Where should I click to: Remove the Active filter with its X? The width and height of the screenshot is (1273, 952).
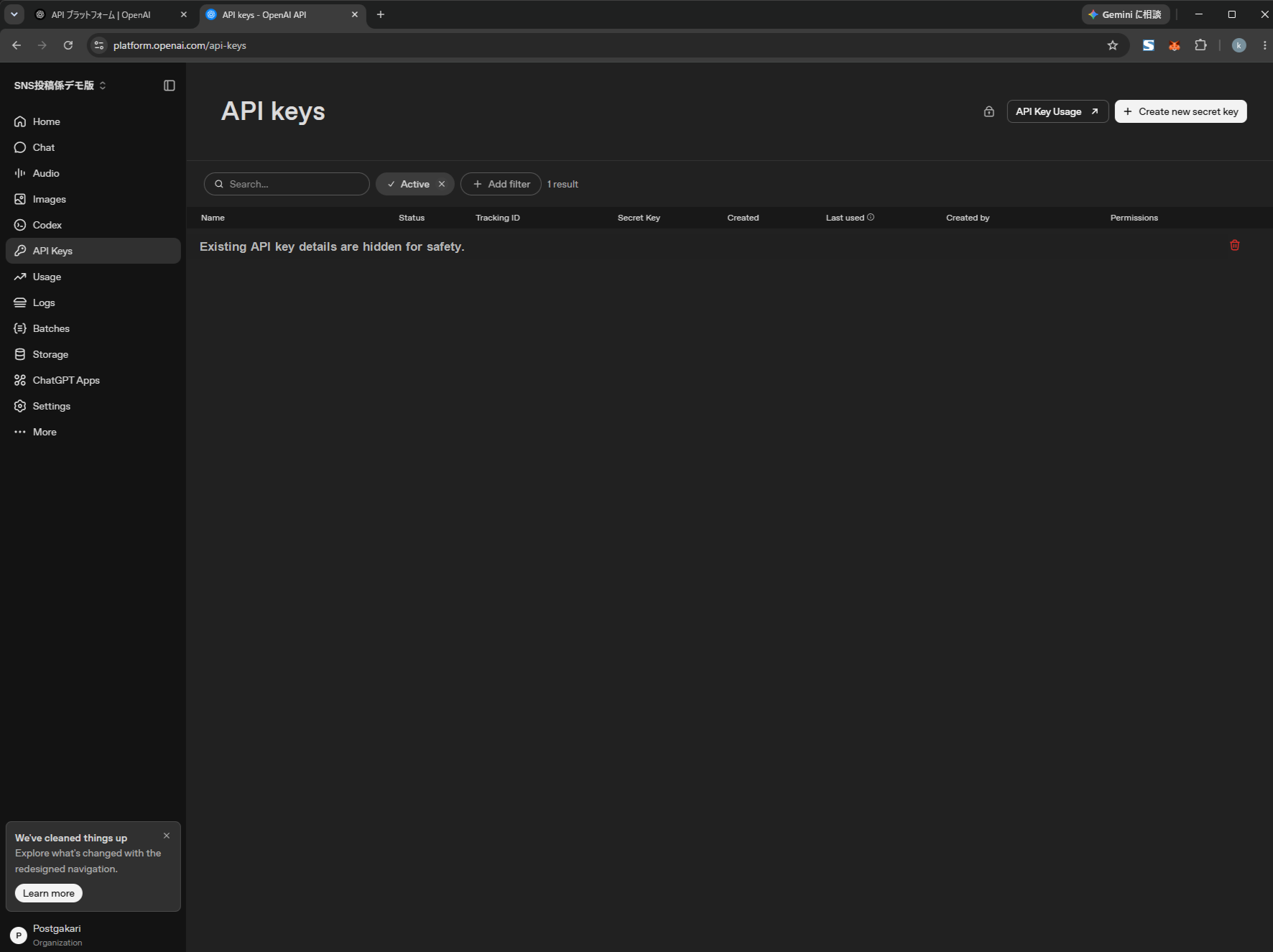tap(442, 184)
